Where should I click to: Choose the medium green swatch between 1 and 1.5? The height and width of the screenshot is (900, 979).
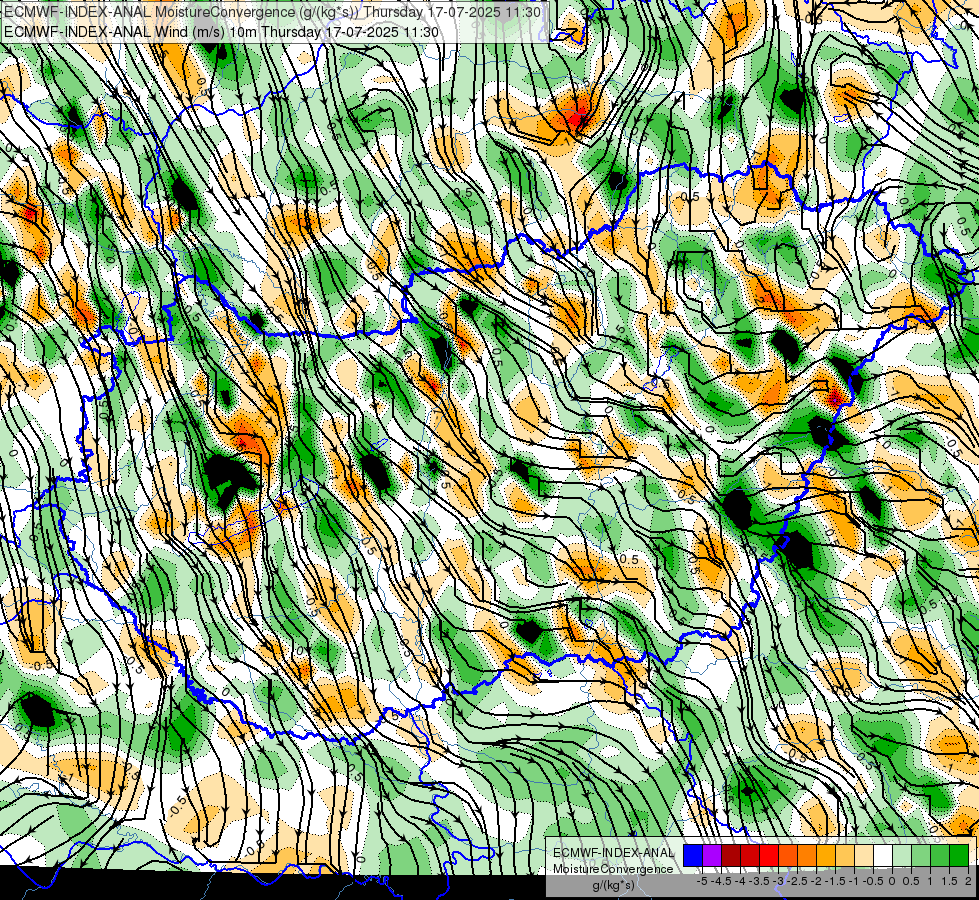coord(940,856)
